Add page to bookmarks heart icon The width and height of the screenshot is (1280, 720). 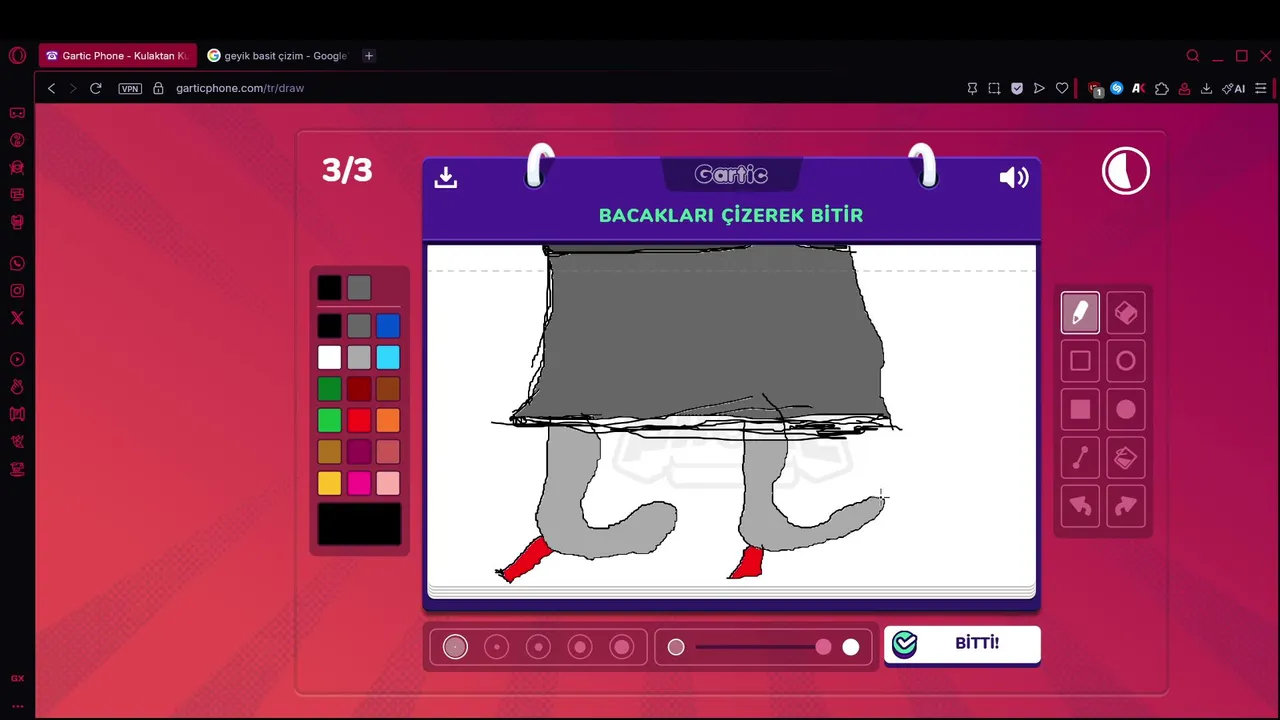[x=1062, y=88]
